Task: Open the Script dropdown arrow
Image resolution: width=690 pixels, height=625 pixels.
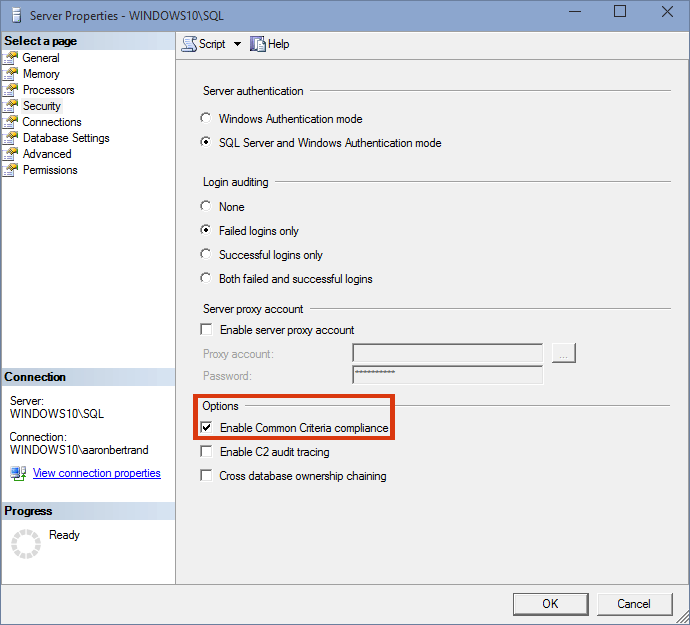Action: click(x=237, y=44)
